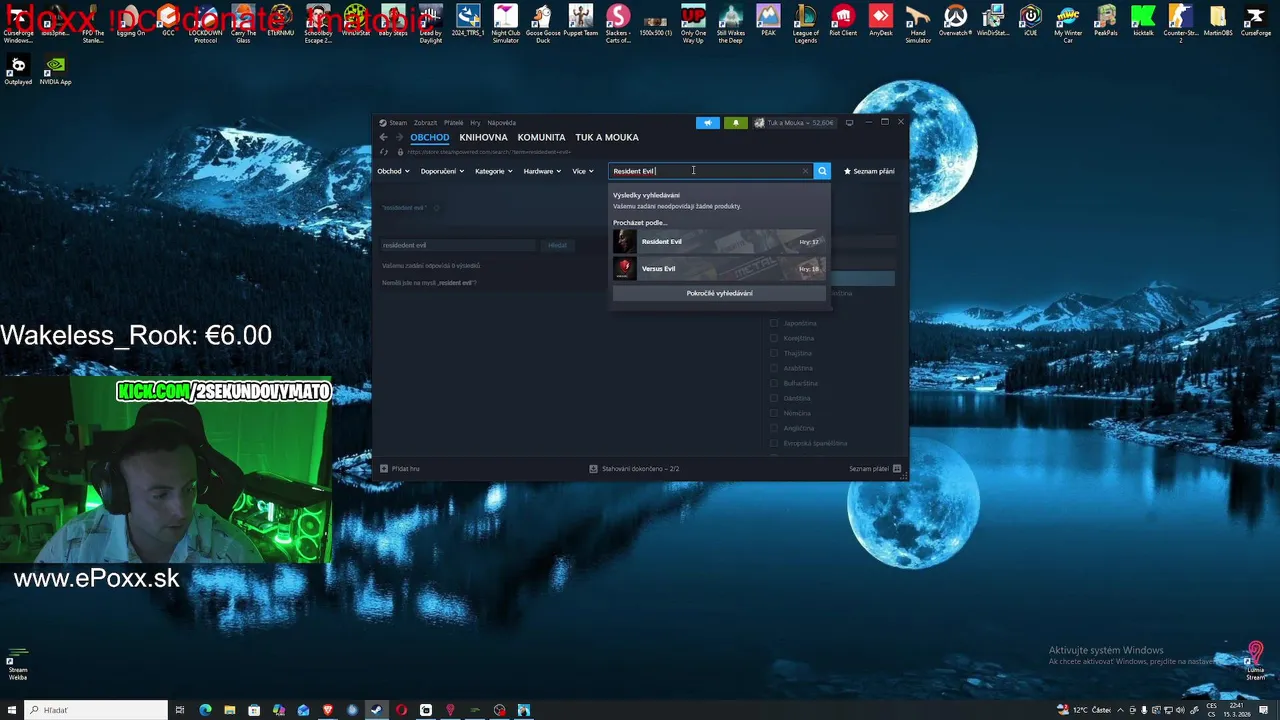Tick the Němčina language checkbox
The height and width of the screenshot is (720, 1280).
click(x=774, y=413)
